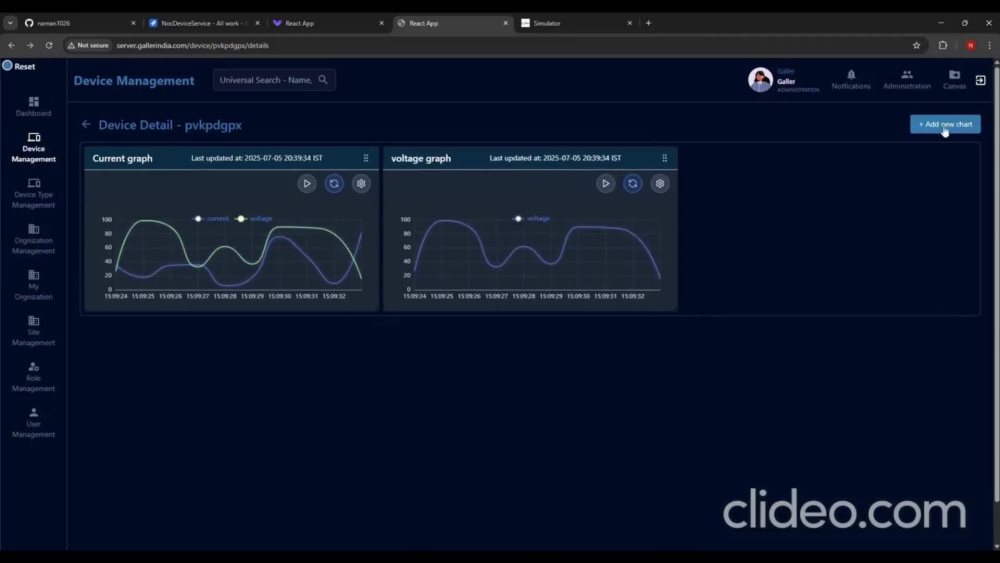Go to My Organization in sidebar
Screen dimensions: 1000x563
point(33,285)
